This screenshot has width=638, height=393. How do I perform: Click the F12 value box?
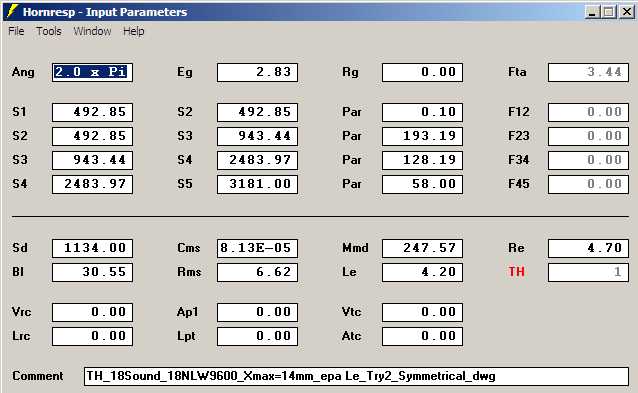(588, 112)
